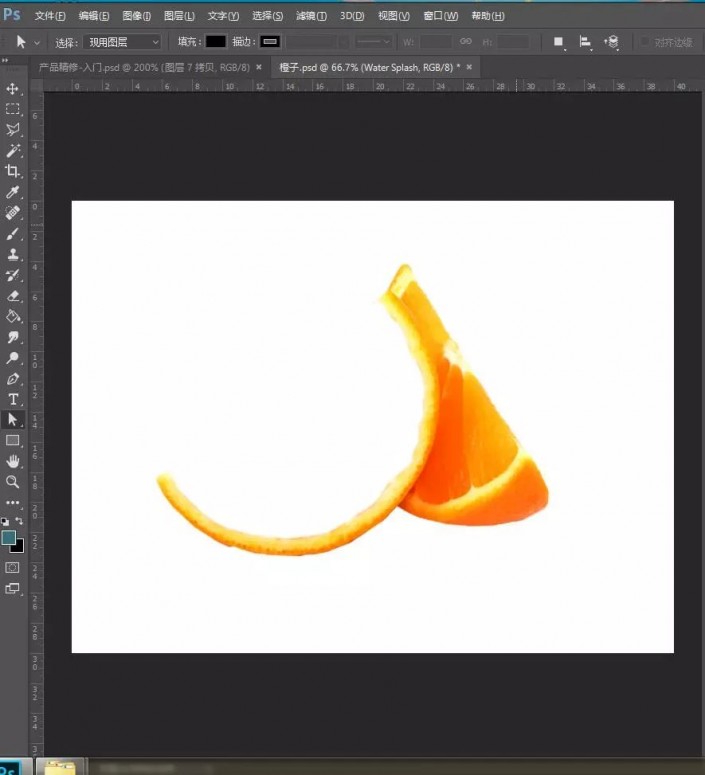Pick the Eyedropper tool
The image size is (705, 775).
[12, 192]
